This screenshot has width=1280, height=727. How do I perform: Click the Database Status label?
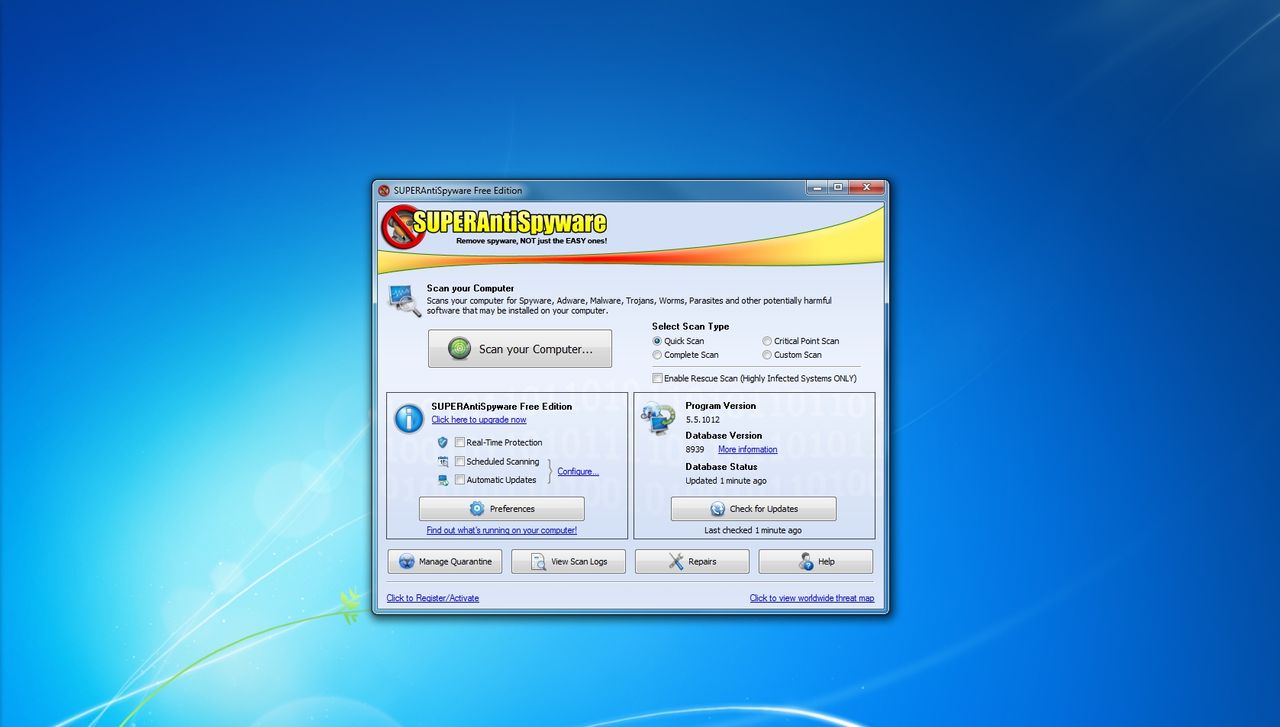(721, 466)
